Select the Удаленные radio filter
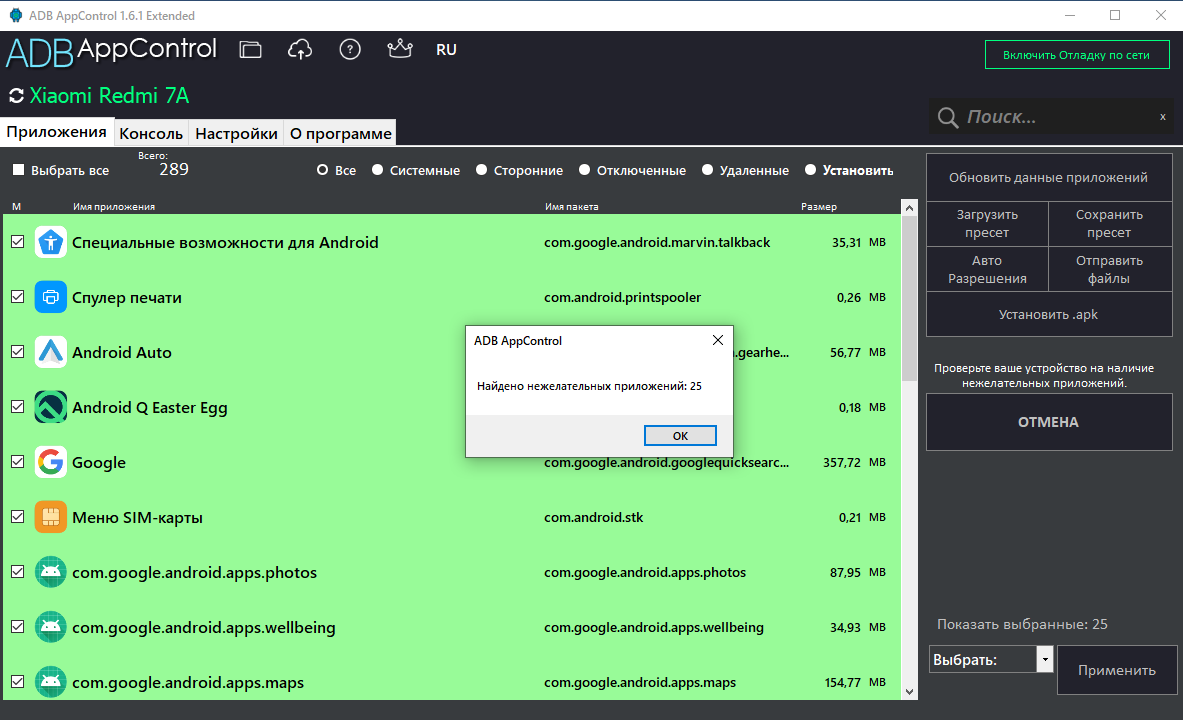 click(707, 170)
